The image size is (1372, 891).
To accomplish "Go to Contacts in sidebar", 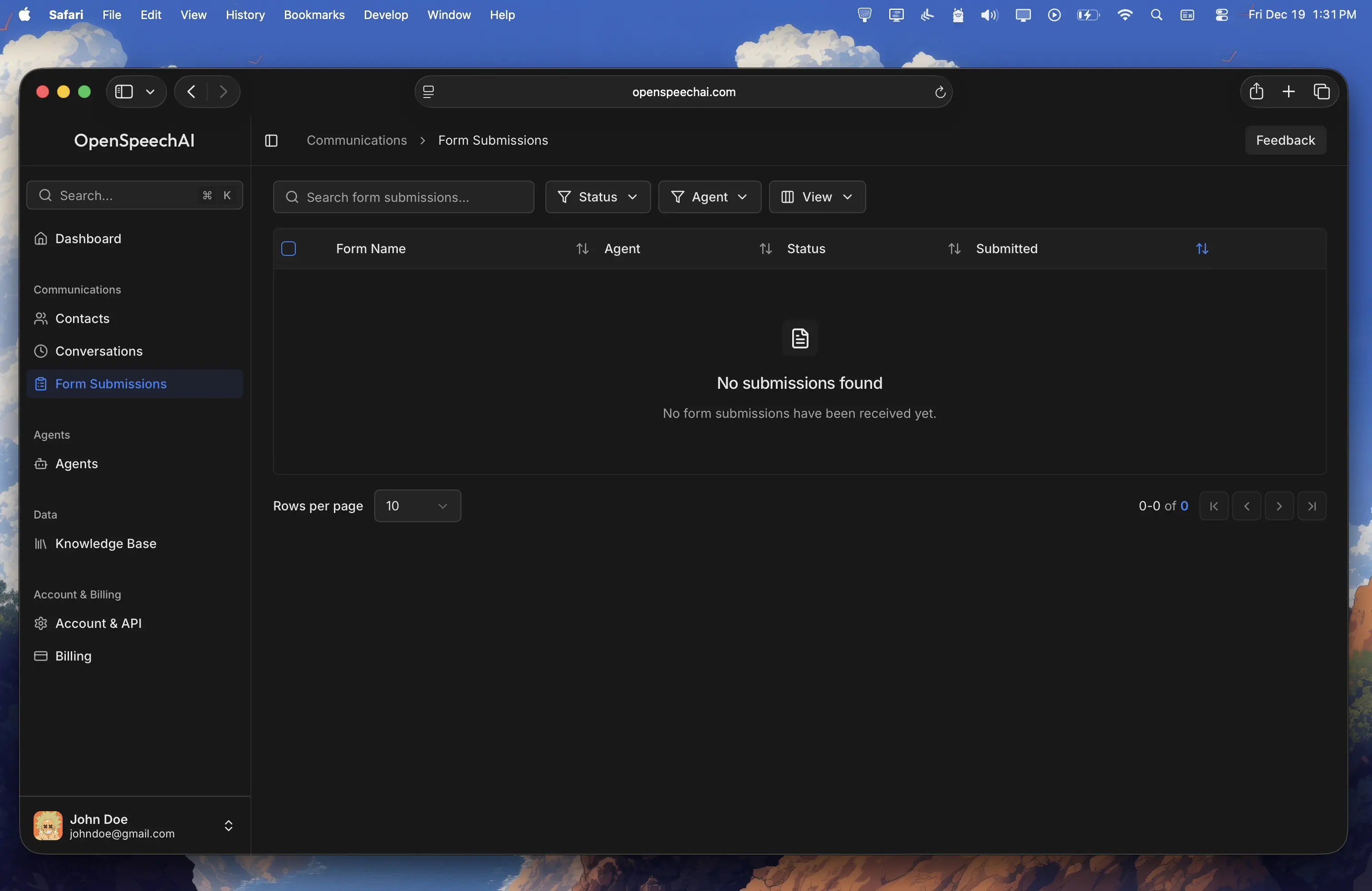I will (x=135, y=319).
